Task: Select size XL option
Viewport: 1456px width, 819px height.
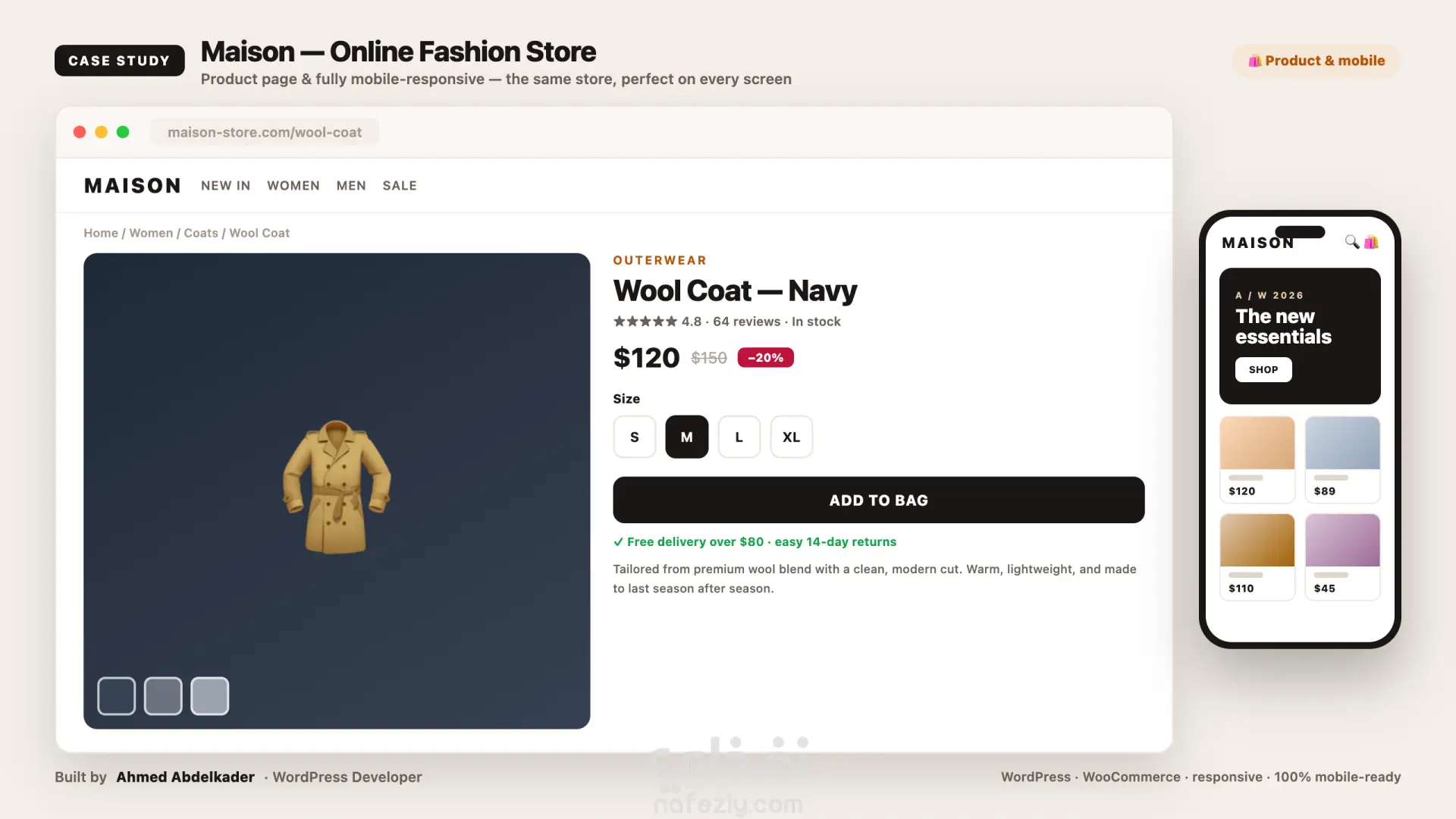Action: [x=792, y=437]
